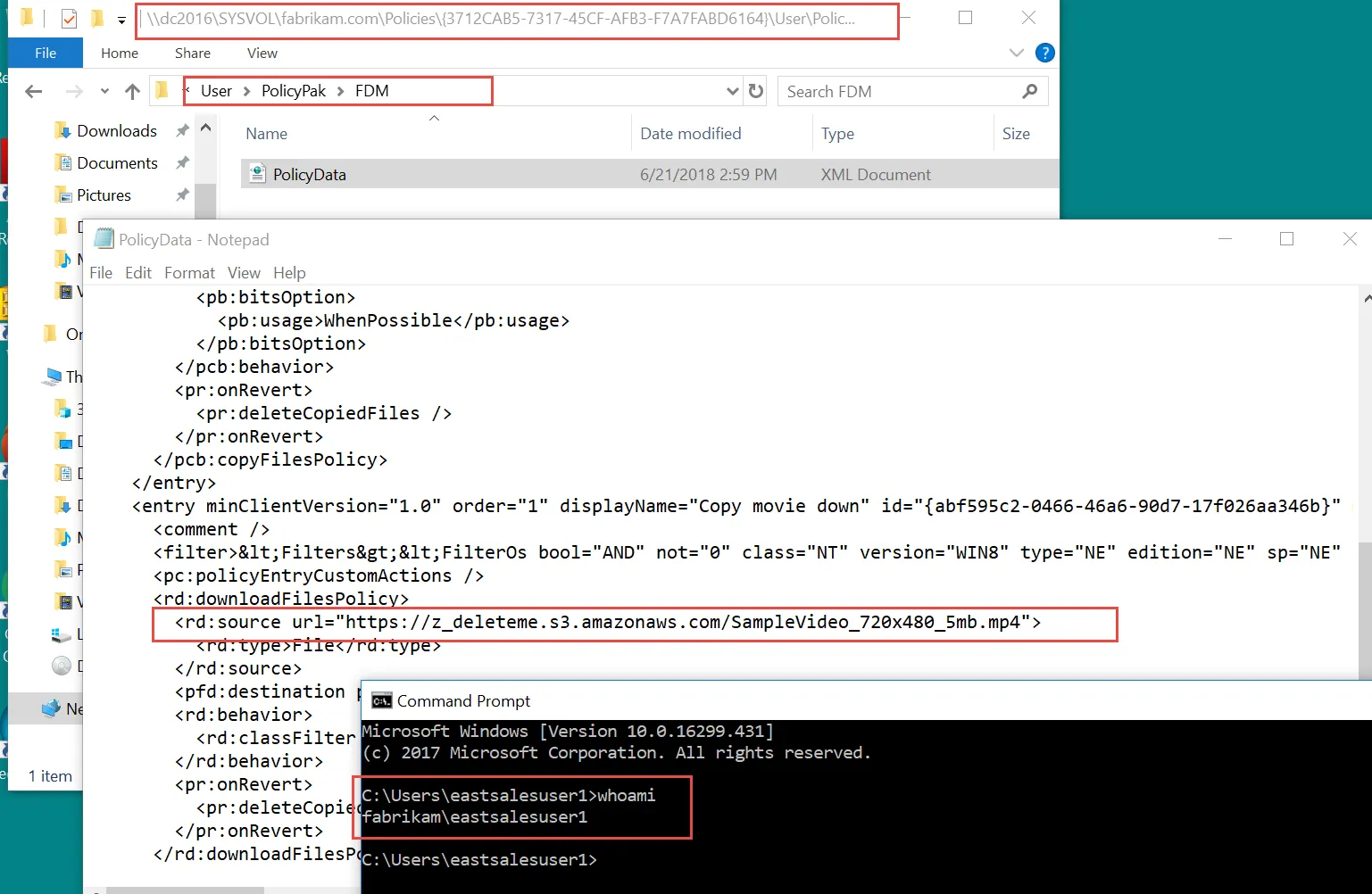Unpin Pictures from Quick access

181,195
